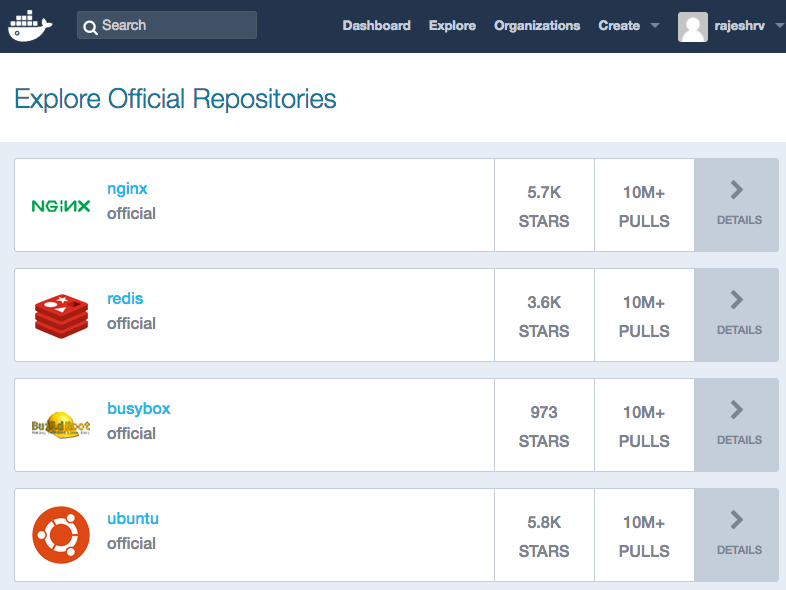Click the 973 stars count for busybox
786x590 pixels.
[544, 413]
